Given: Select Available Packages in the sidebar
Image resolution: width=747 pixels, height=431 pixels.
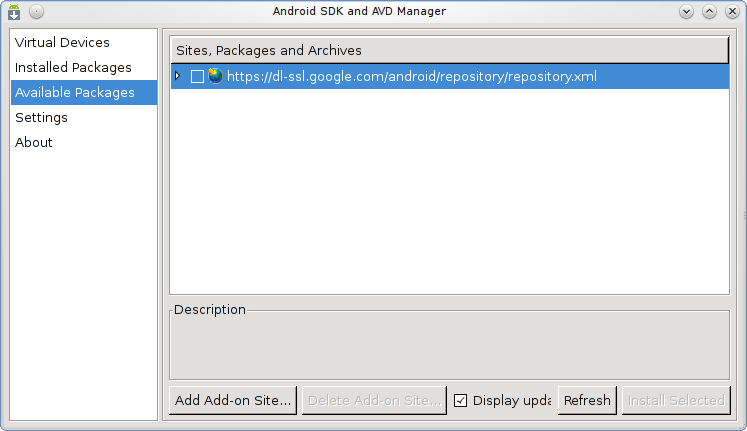Looking at the screenshot, I should point(74,93).
